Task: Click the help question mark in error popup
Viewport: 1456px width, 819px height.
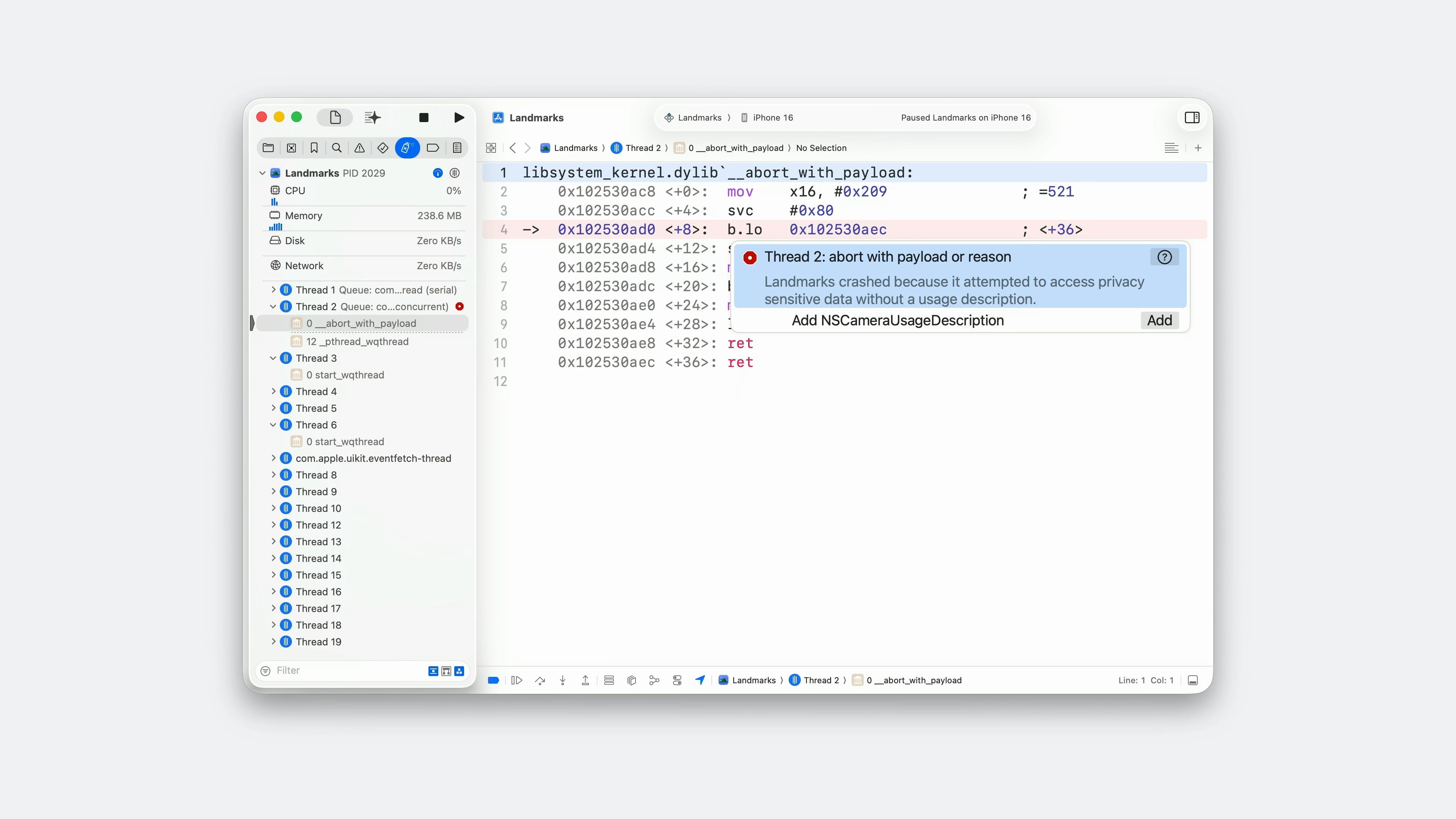Action: (1164, 257)
